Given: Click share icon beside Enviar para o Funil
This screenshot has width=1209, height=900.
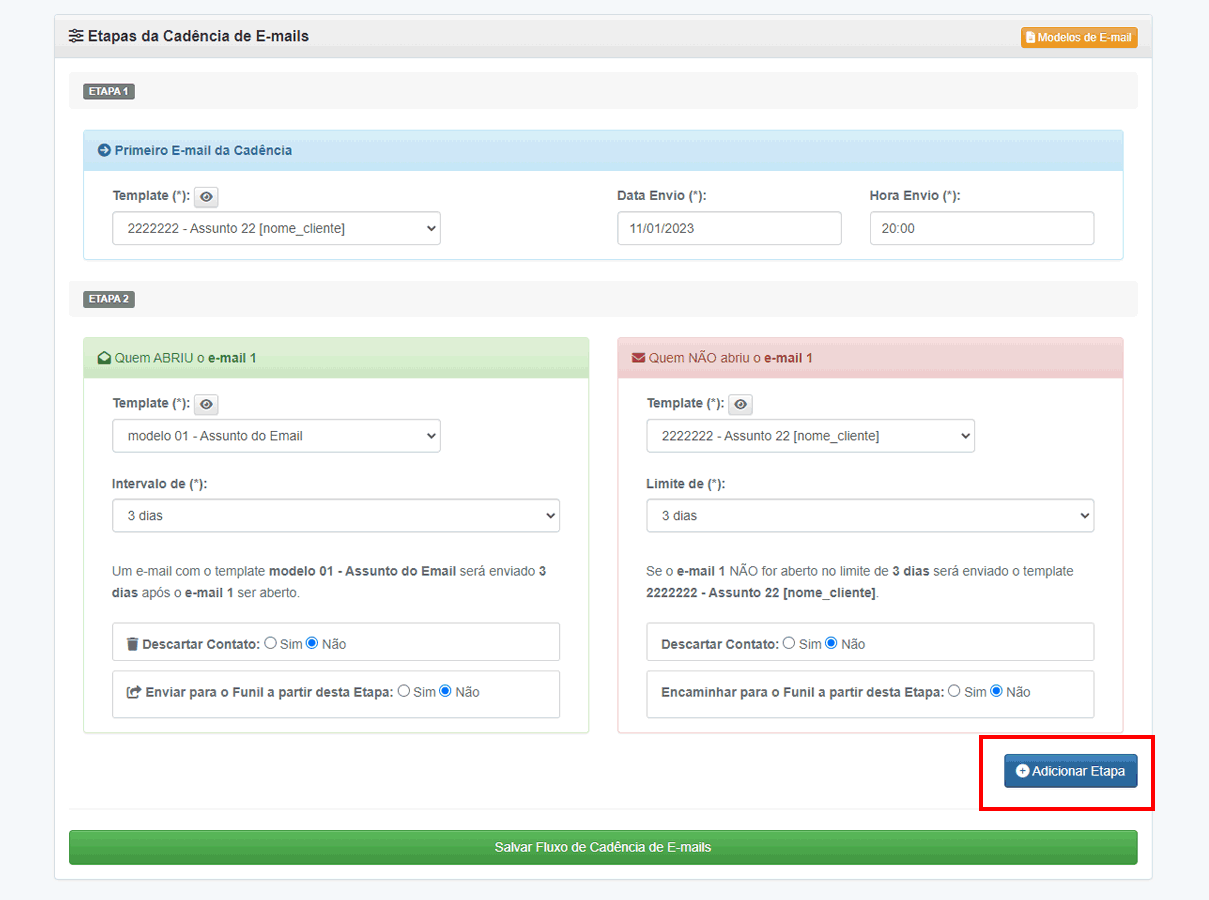Looking at the screenshot, I should point(134,692).
